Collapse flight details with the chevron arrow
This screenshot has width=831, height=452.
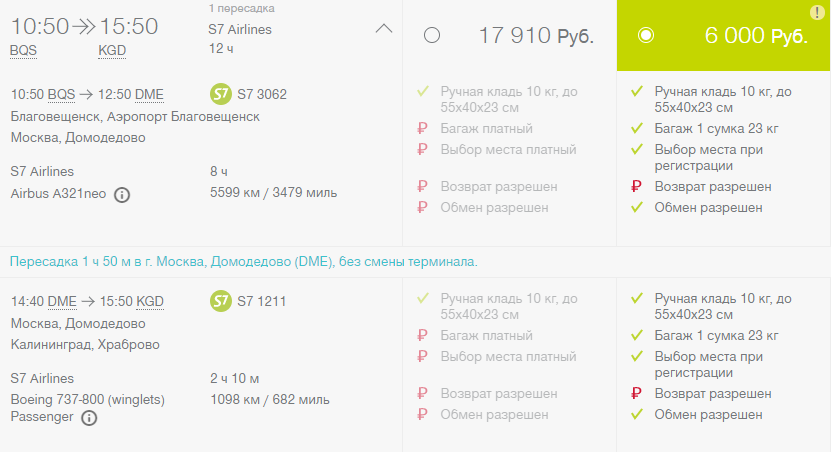point(383,29)
